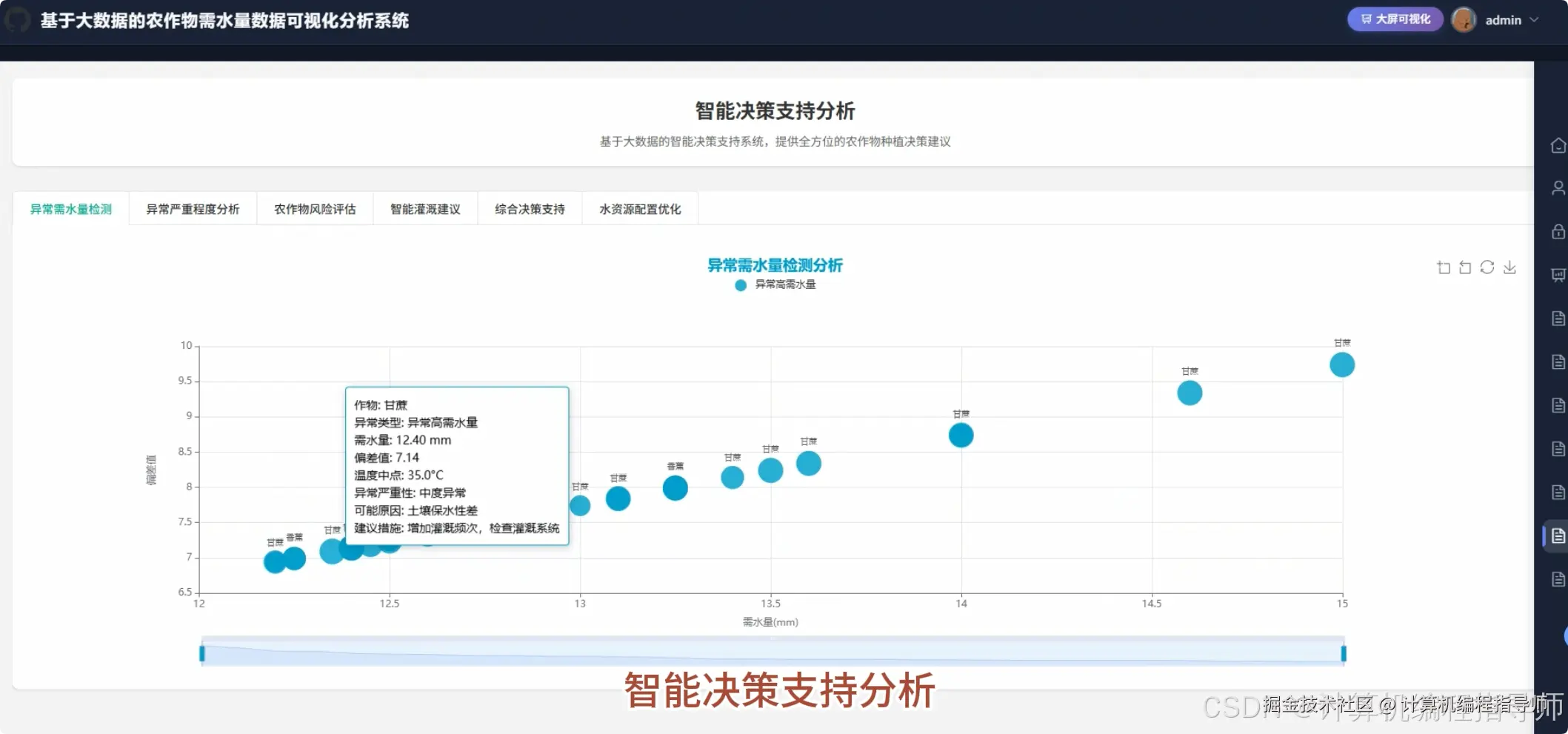Click the 甘蔗 bubble at 需水量 14
1568x734 pixels.
point(961,436)
